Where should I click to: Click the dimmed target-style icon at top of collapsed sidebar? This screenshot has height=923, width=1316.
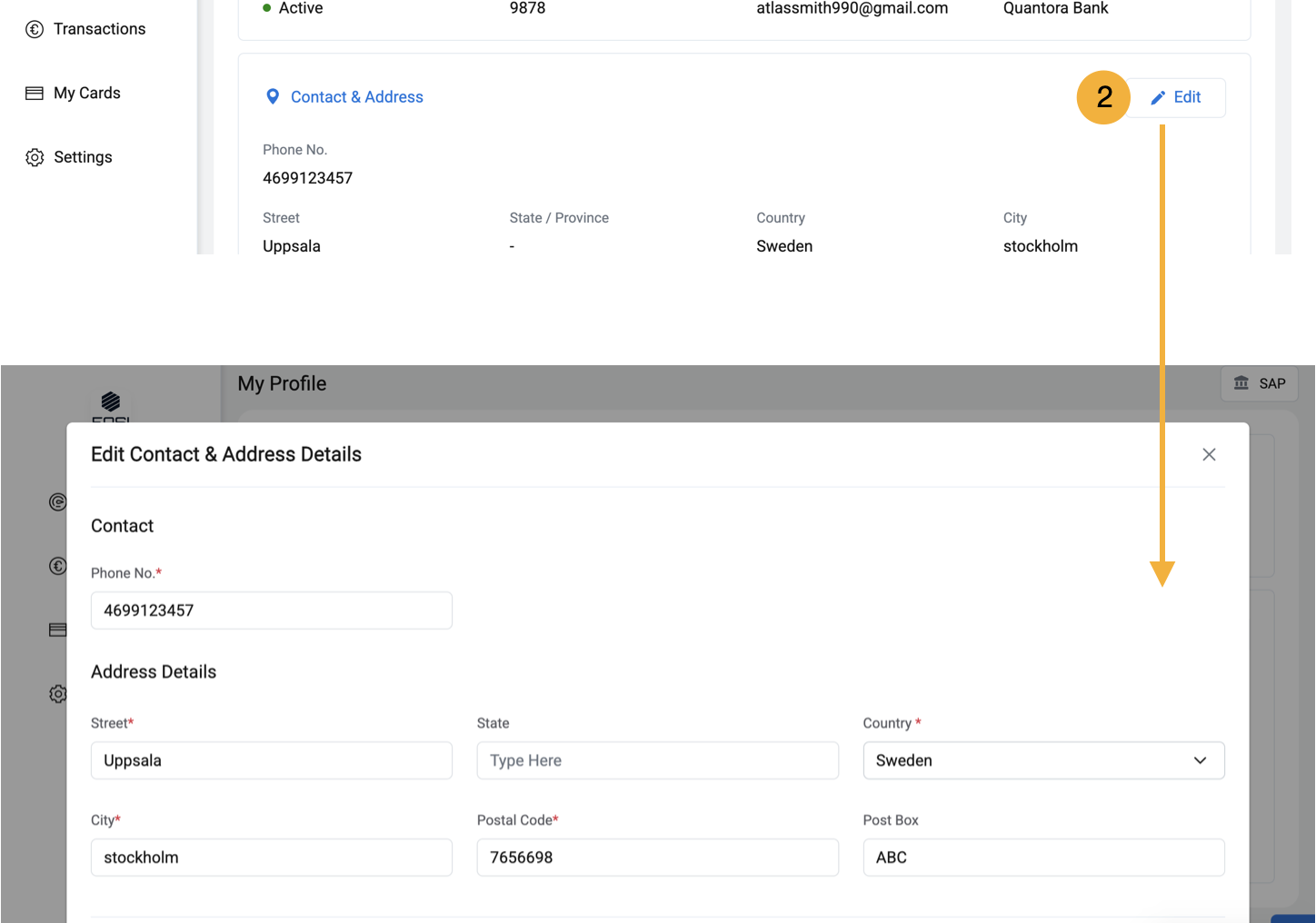pos(58,502)
